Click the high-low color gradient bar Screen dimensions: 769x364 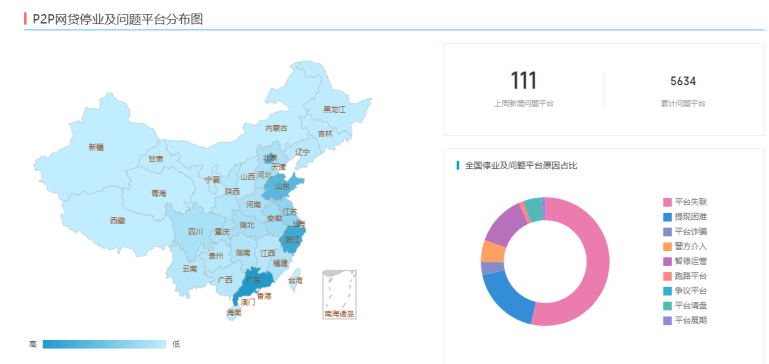104,344
